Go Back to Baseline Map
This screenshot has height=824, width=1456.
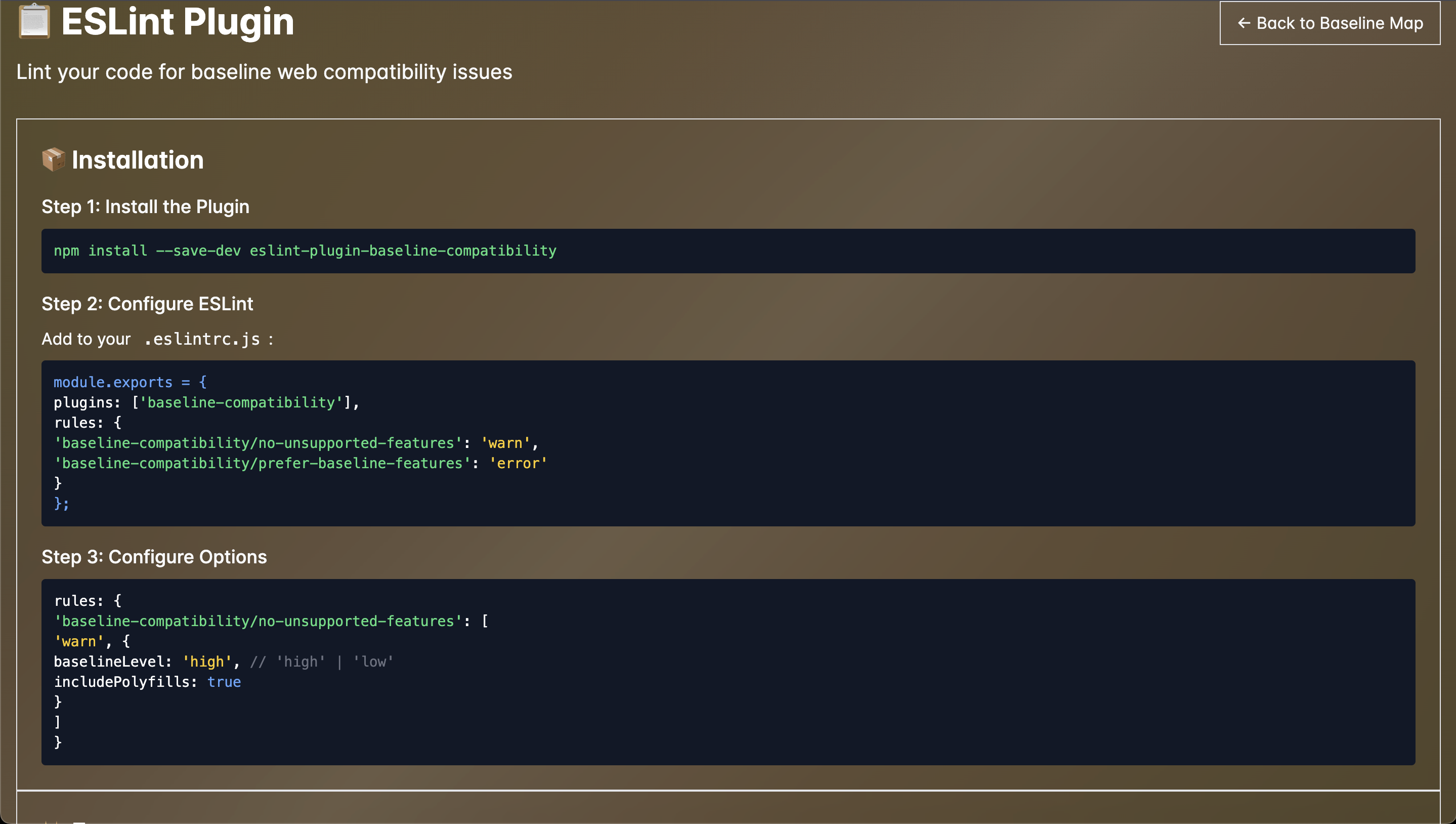click(1330, 23)
